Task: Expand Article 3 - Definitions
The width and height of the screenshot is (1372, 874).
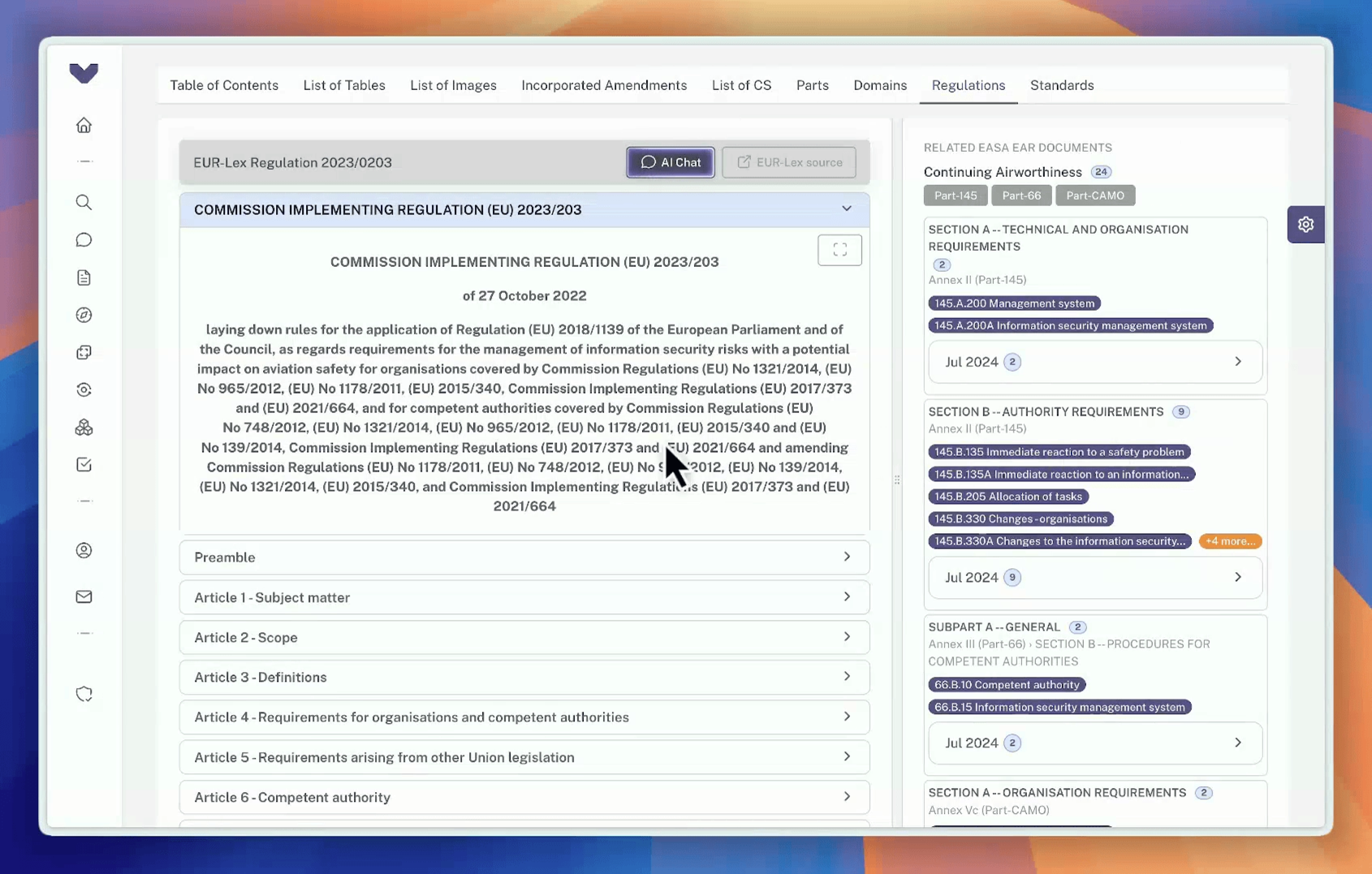Action: 524,677
